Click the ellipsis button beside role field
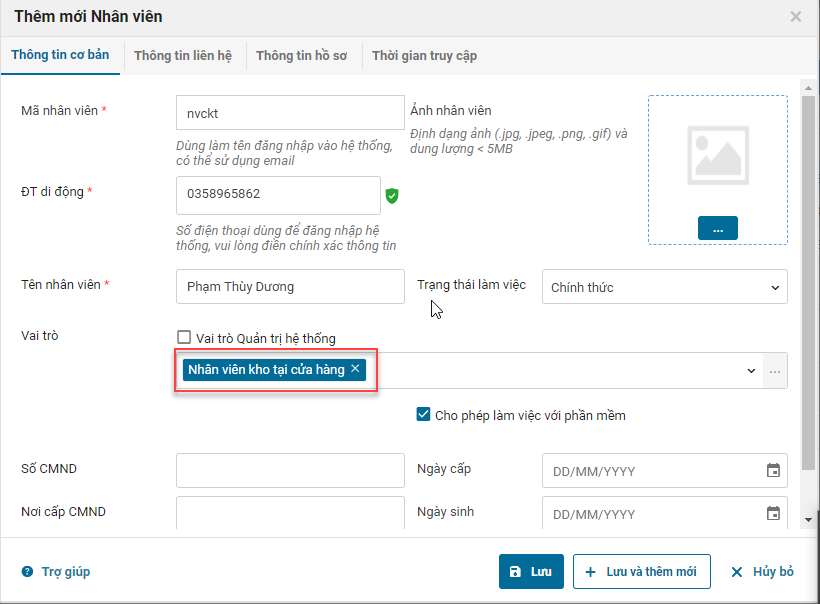820x604 pixels. click(x=775, y=371)
